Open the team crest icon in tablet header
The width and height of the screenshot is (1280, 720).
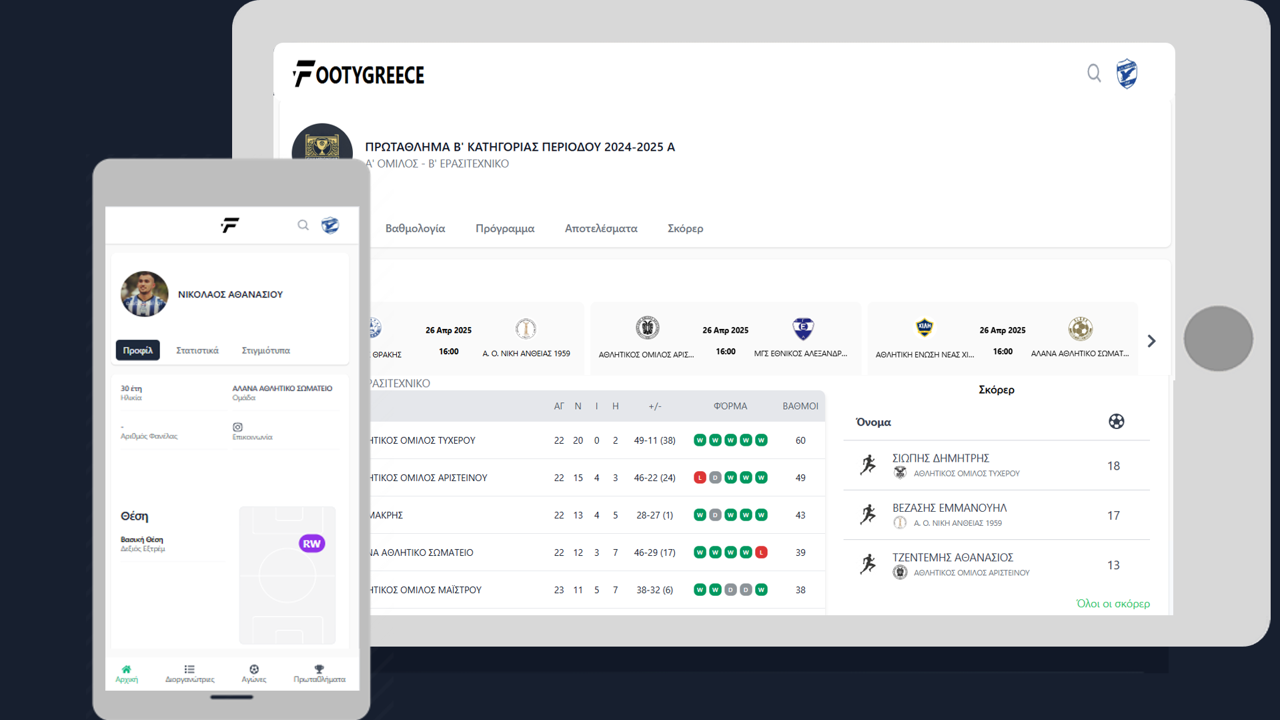click(1127, 74)
